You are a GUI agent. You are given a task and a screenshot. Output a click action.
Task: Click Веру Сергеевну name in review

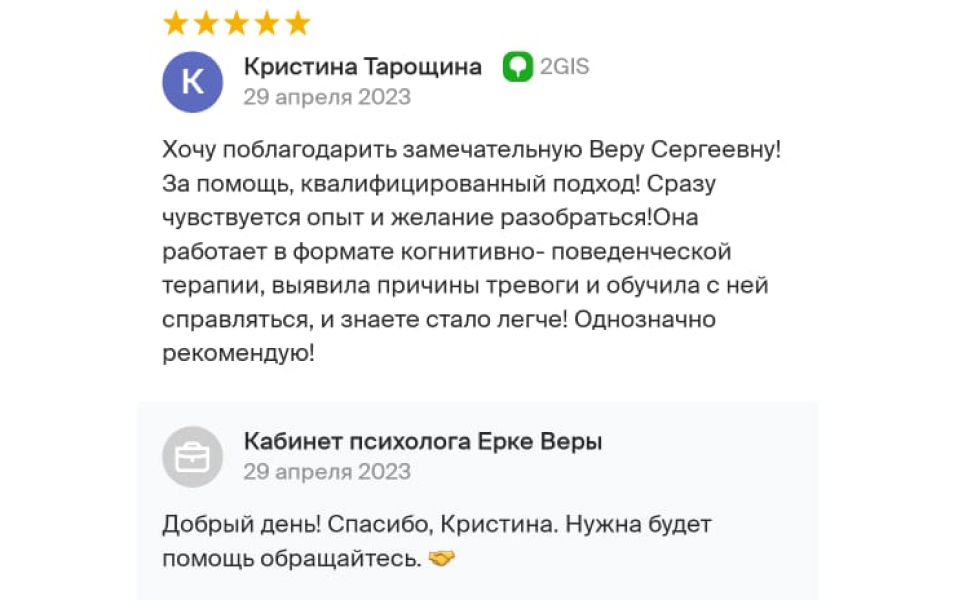click(685, 149)
